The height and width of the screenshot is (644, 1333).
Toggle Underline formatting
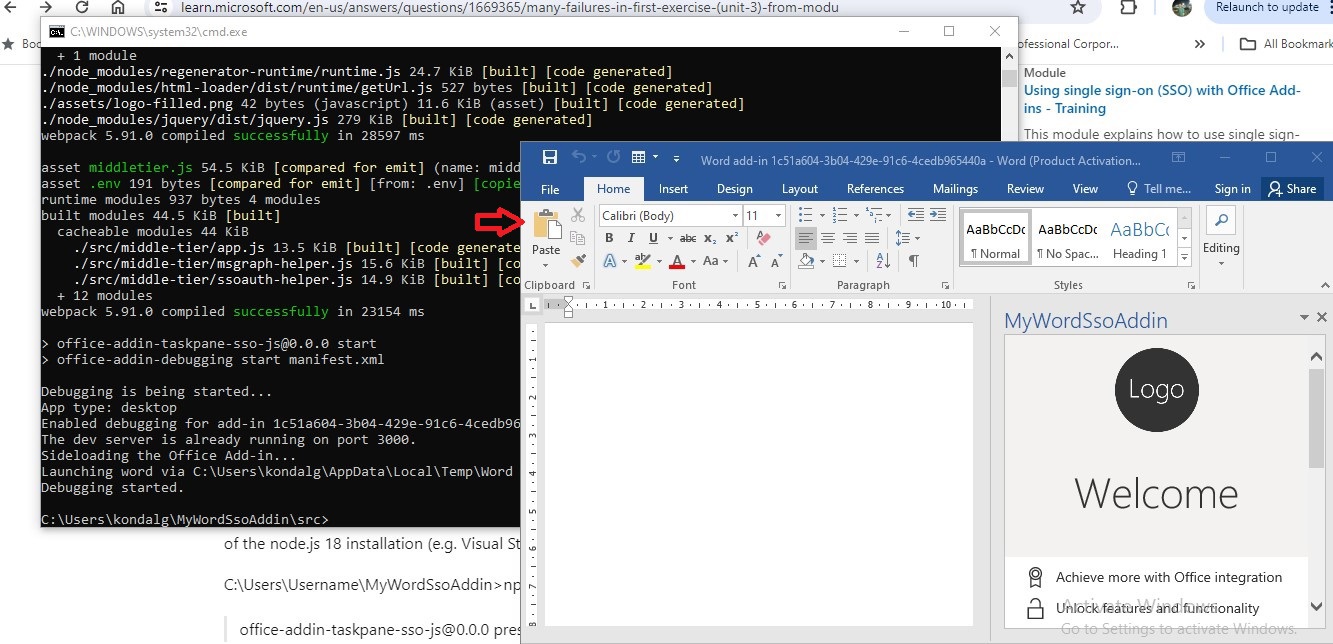pyautogui.click(x=653, y=238)
